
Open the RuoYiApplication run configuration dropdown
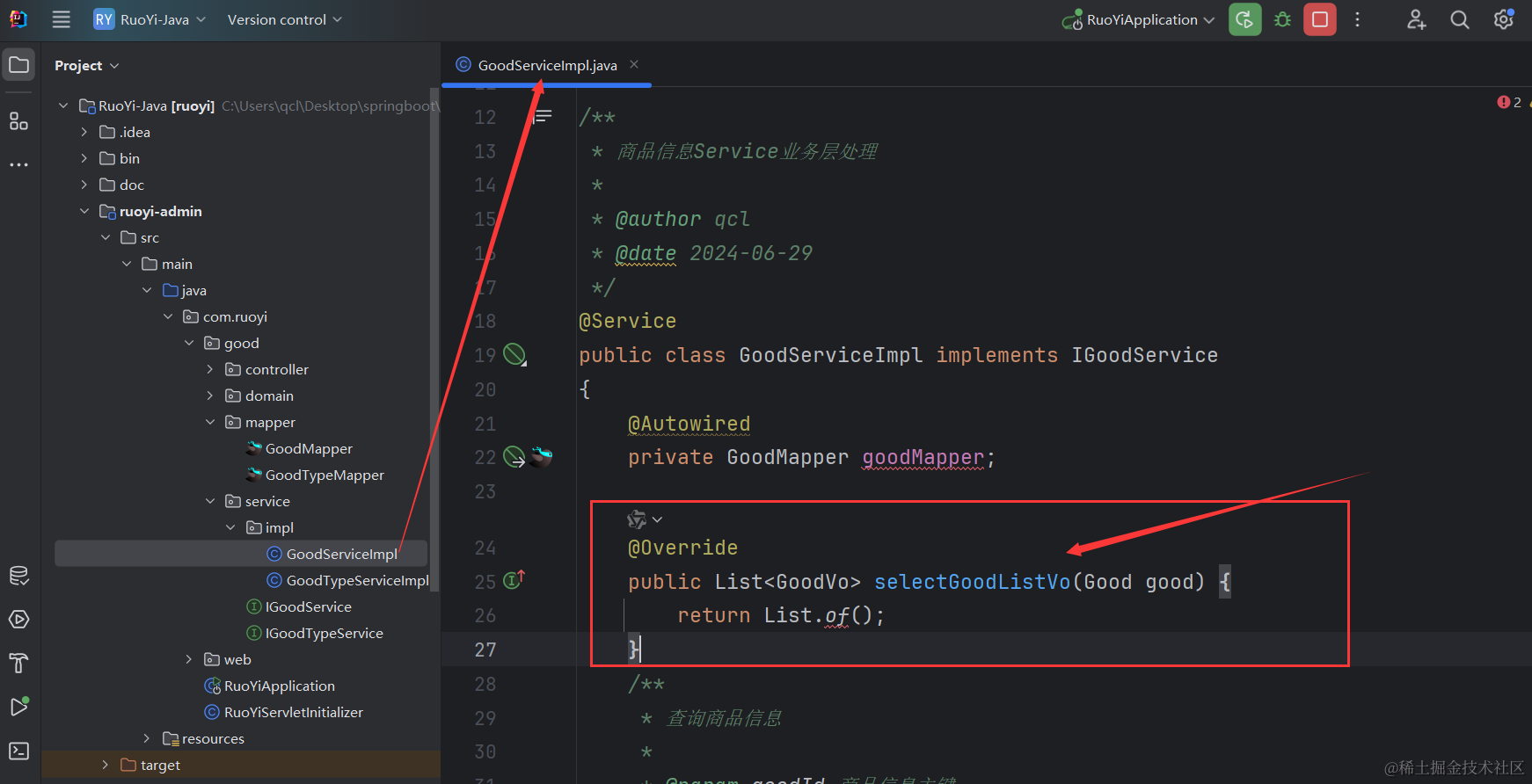1141,19
